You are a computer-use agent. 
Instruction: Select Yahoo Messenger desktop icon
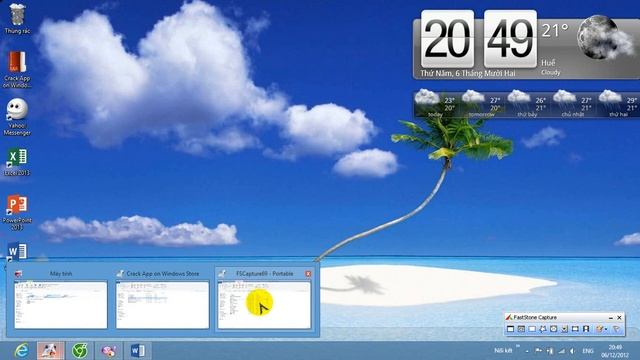point(17,117)
